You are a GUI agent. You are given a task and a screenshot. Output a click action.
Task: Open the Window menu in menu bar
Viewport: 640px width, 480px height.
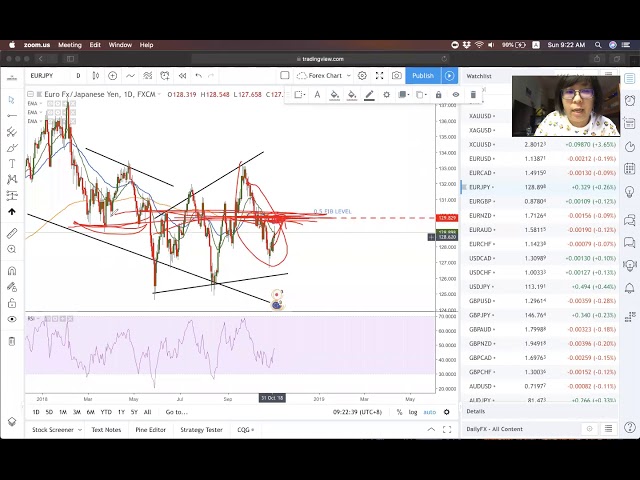[120, 45]
